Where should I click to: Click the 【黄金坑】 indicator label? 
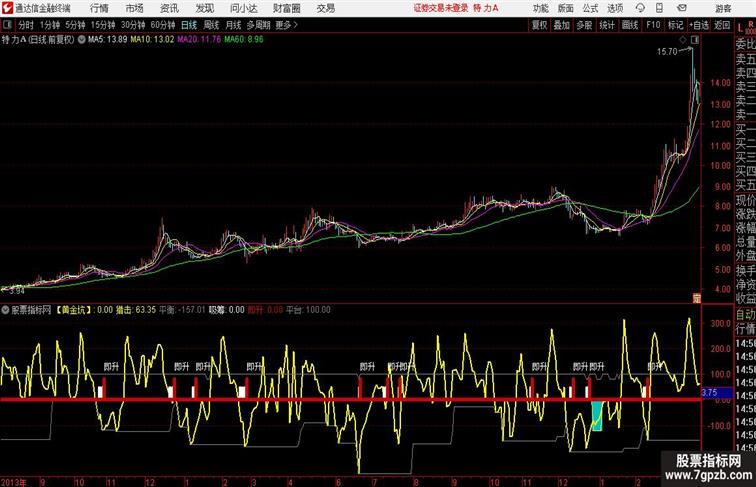74,310
